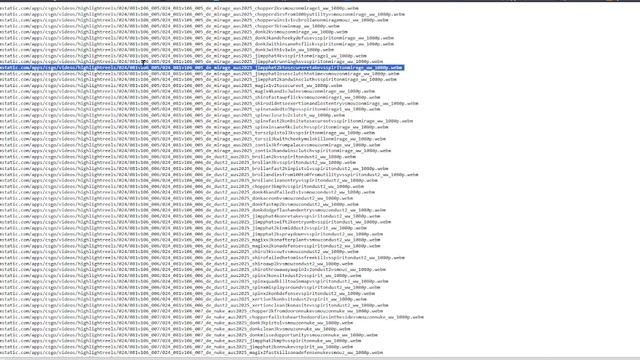
Task: Click the xertionclean3konasite dust2 line
Action: (x=194, y=305)
